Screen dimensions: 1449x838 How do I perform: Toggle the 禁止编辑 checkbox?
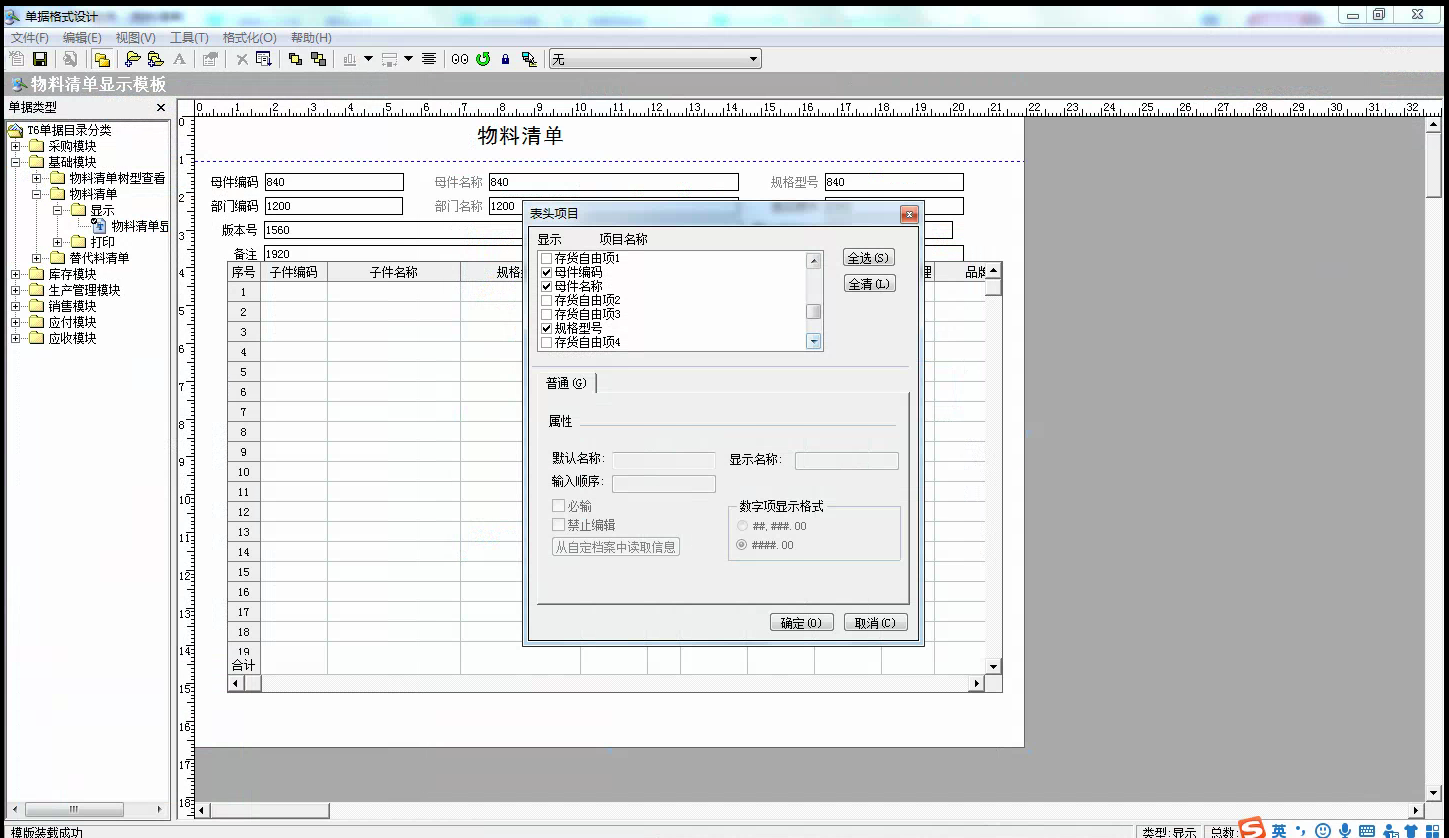coord(559,524)
